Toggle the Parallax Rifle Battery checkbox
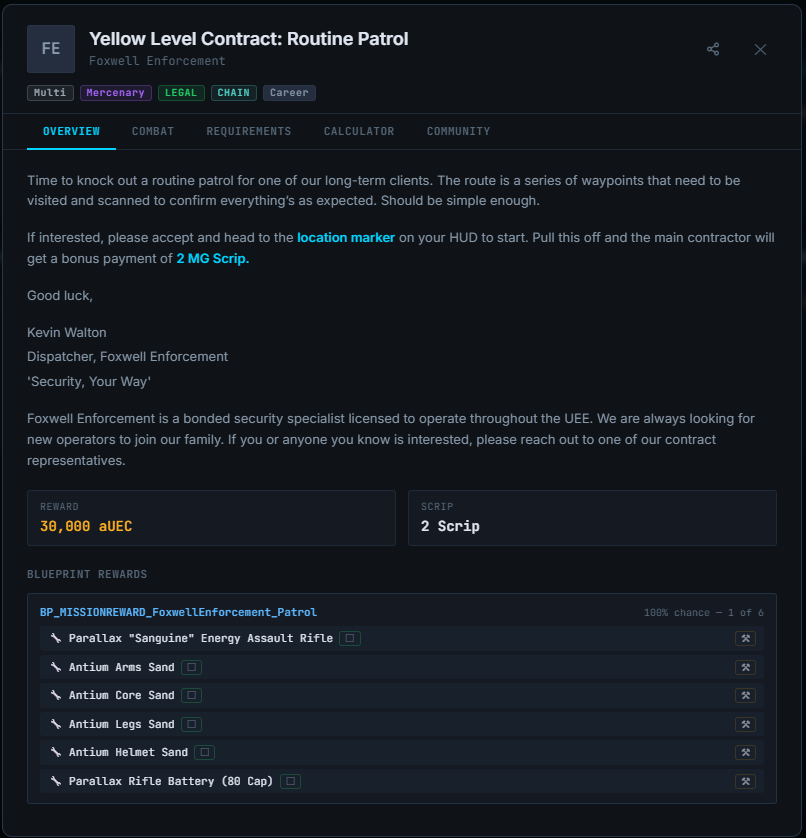The image size is (806, 838). pos(290,781)
